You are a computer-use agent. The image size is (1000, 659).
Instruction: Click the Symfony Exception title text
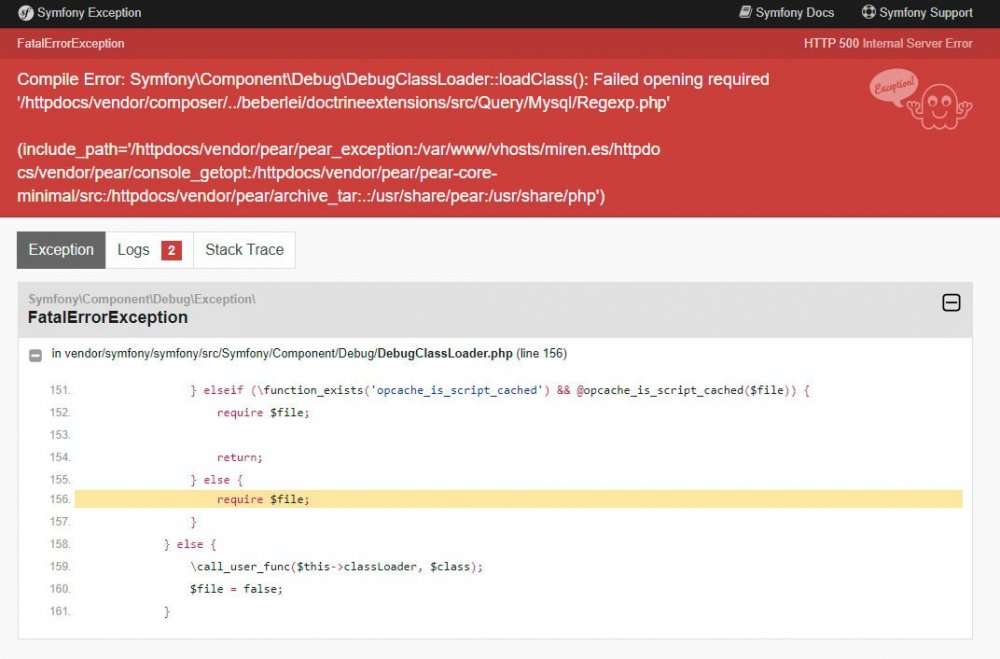pos(89,13)
